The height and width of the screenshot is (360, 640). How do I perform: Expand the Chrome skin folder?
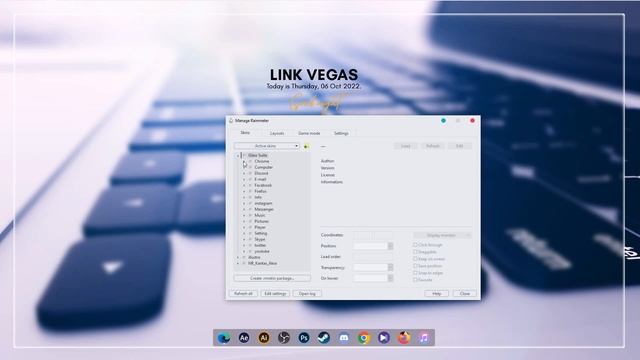[244, 162]
